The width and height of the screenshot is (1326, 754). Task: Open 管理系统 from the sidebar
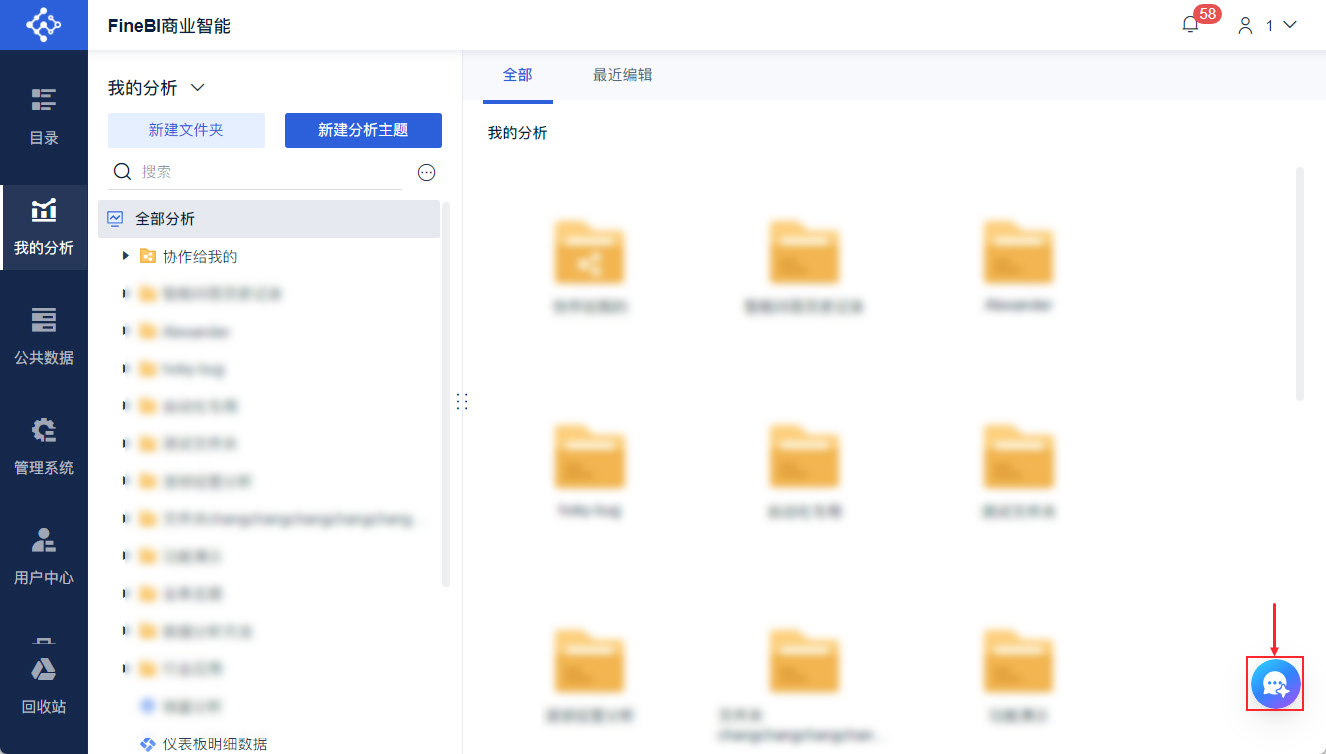click(x=44, y=447)
